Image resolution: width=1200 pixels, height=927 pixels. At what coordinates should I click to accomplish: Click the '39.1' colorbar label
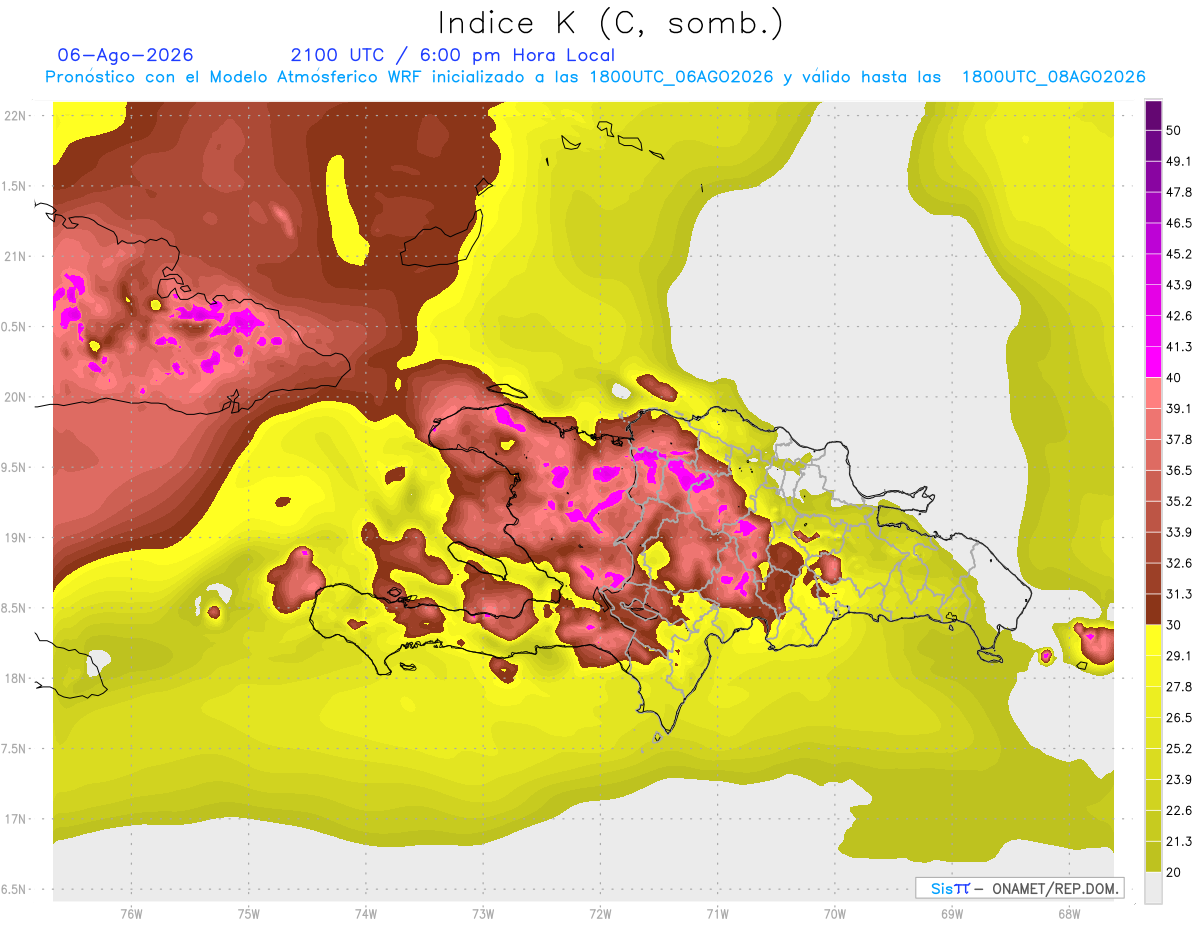pos(1179,408)
